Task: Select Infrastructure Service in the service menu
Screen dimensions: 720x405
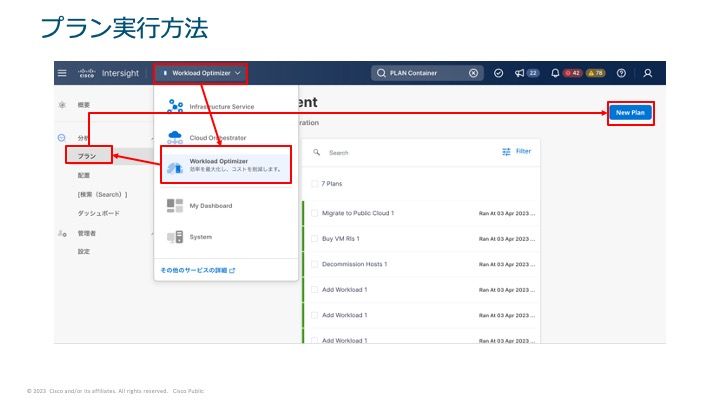Action: tap(226, 107)
